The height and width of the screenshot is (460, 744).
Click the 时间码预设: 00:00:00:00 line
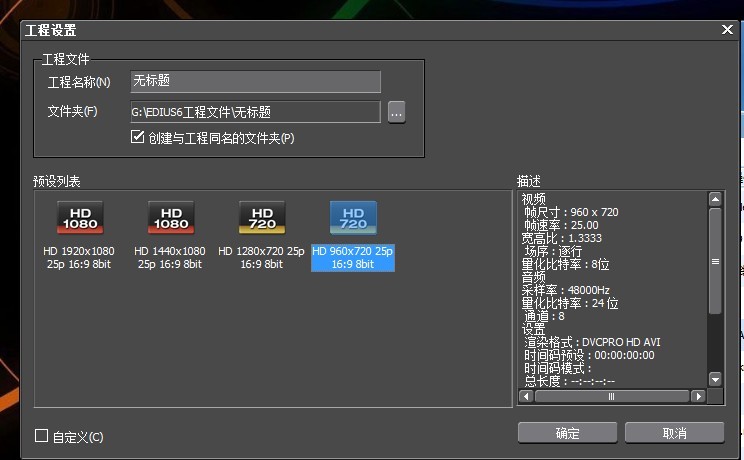[589, 355]
